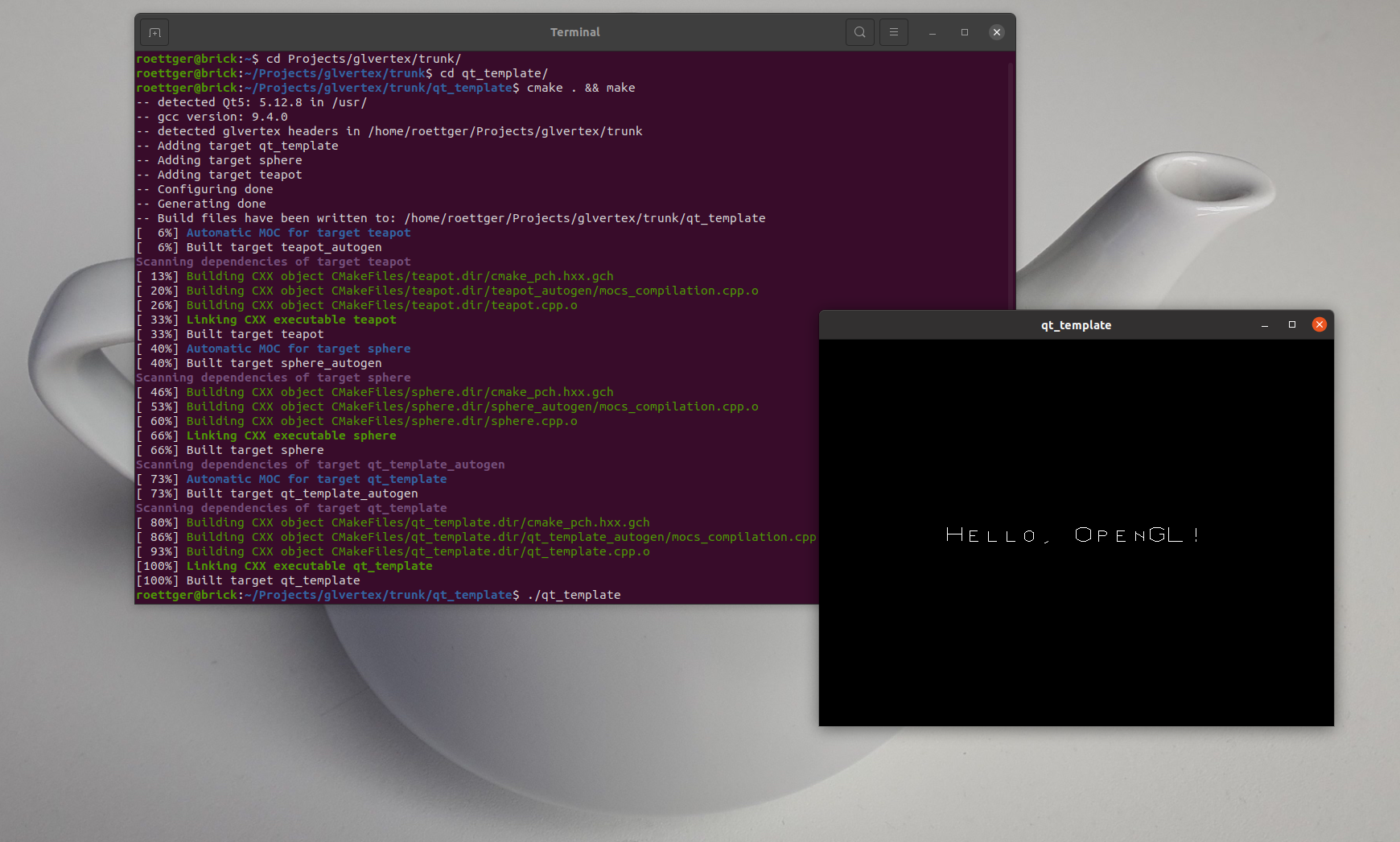Minimize the Terminal window
The height and width of the screenshot is (842, 1400).
point(933,32)
